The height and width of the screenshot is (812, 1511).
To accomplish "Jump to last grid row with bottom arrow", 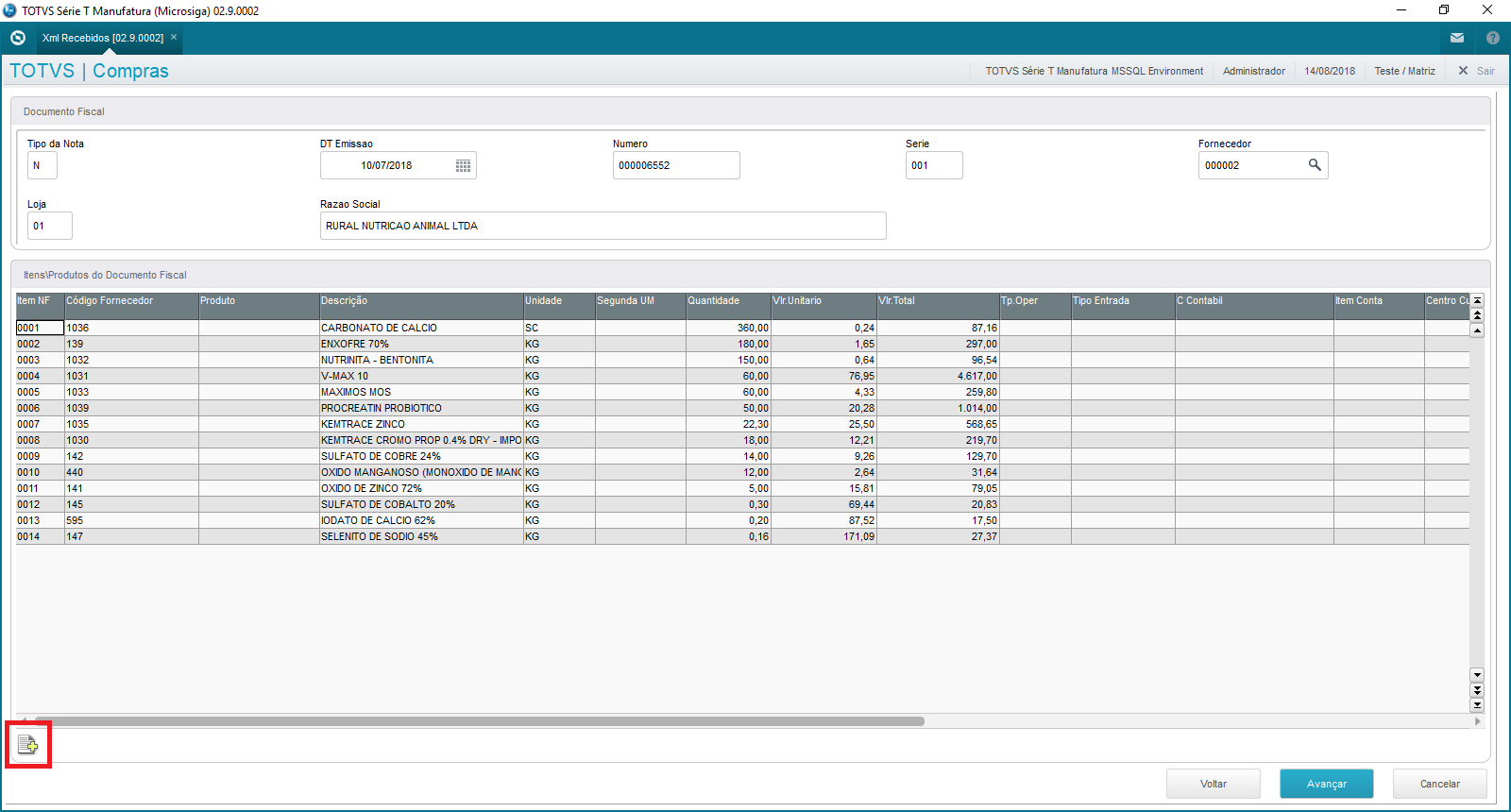I will (1477, 705).
